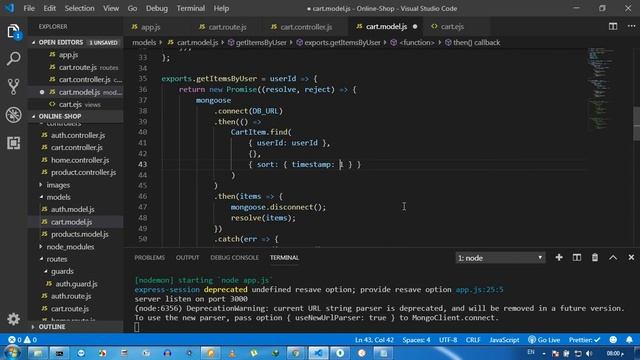
Task: Show the Debug Console panel tab
Action: pyautogui.click(x=234, y=258)
